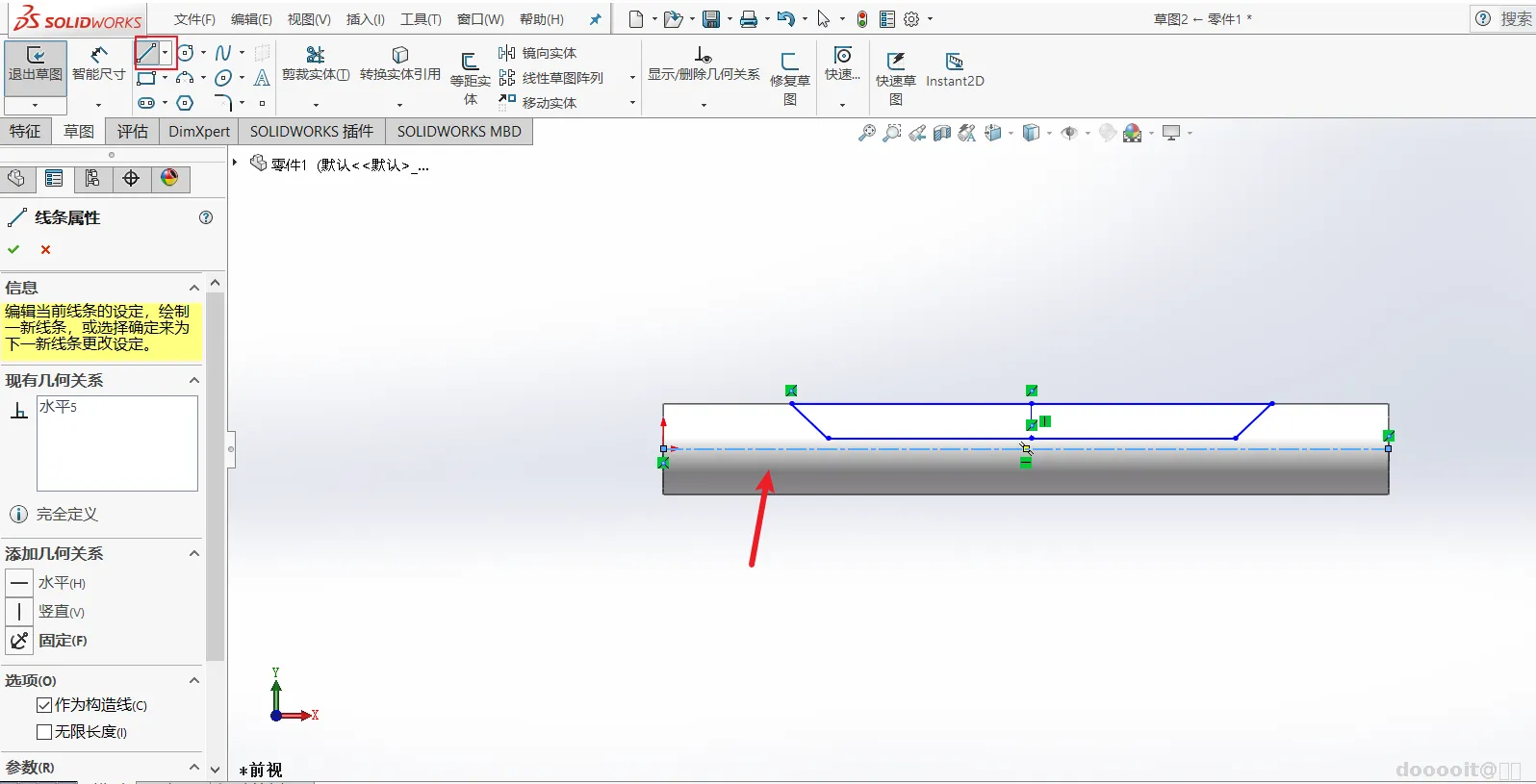The width and height of the screenshot is (1536, 784).
Task: Open dropdown under Trim Entities (剪裁实体)
Action: coord(316,105)
